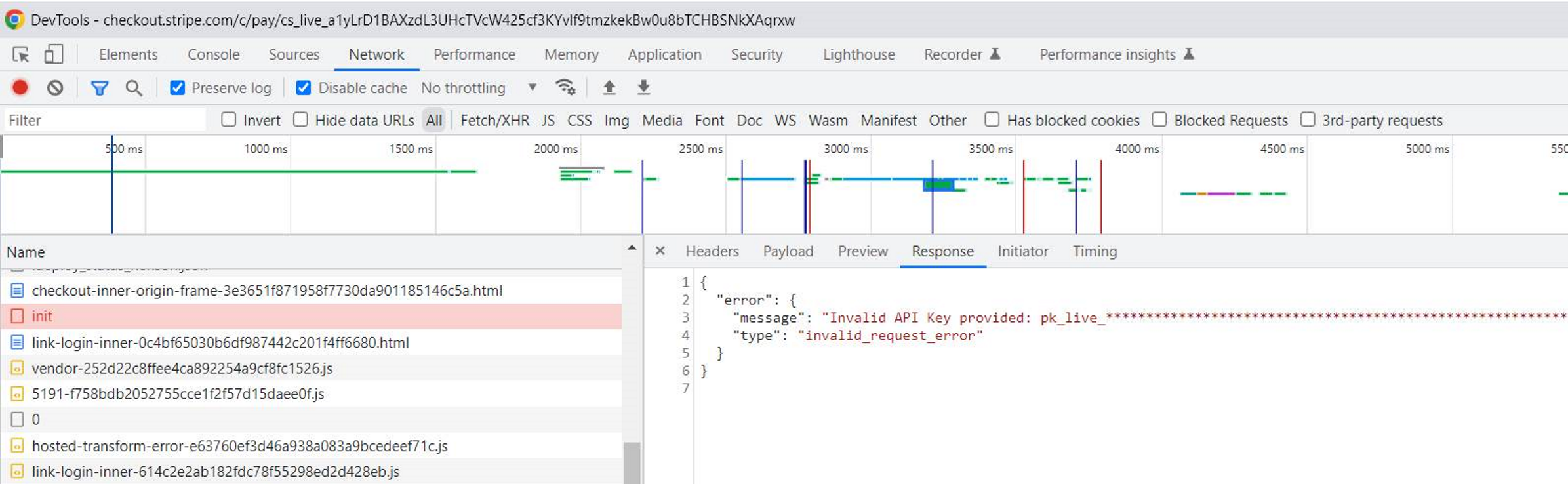Show request Payload tab
This screenshot has height=484, width=1568.
[788, 251]
